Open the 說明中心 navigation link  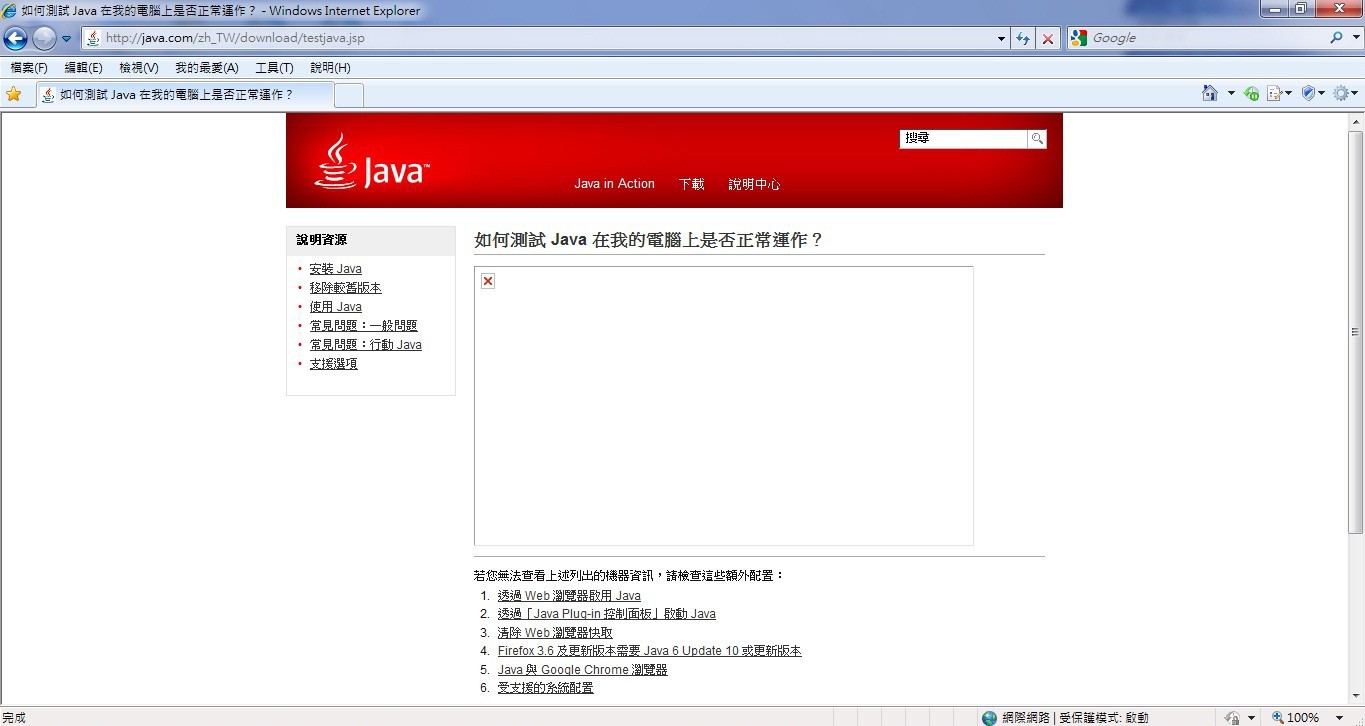tap(754, 184)
